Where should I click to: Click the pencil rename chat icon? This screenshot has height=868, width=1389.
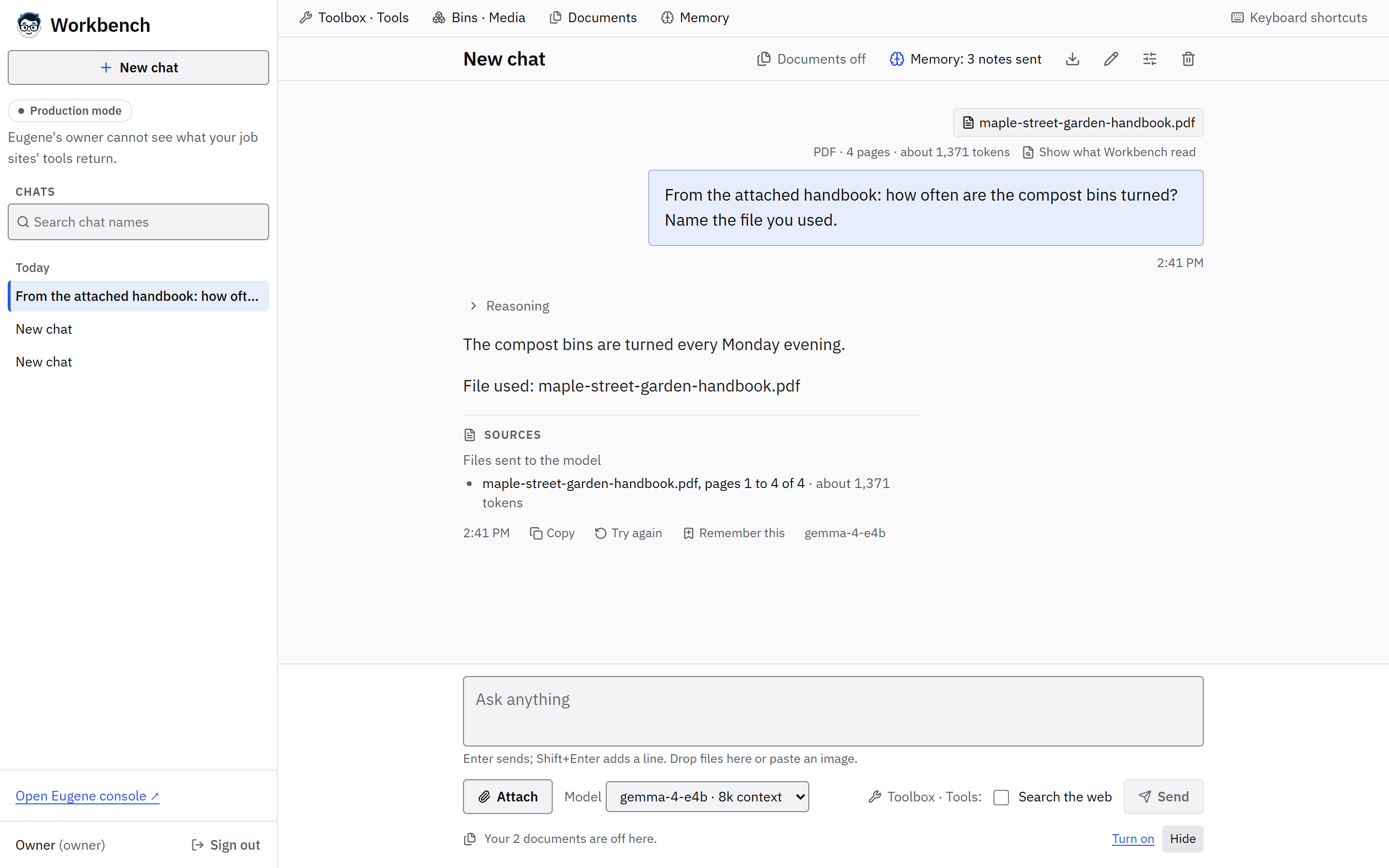tap(1111, 59)
